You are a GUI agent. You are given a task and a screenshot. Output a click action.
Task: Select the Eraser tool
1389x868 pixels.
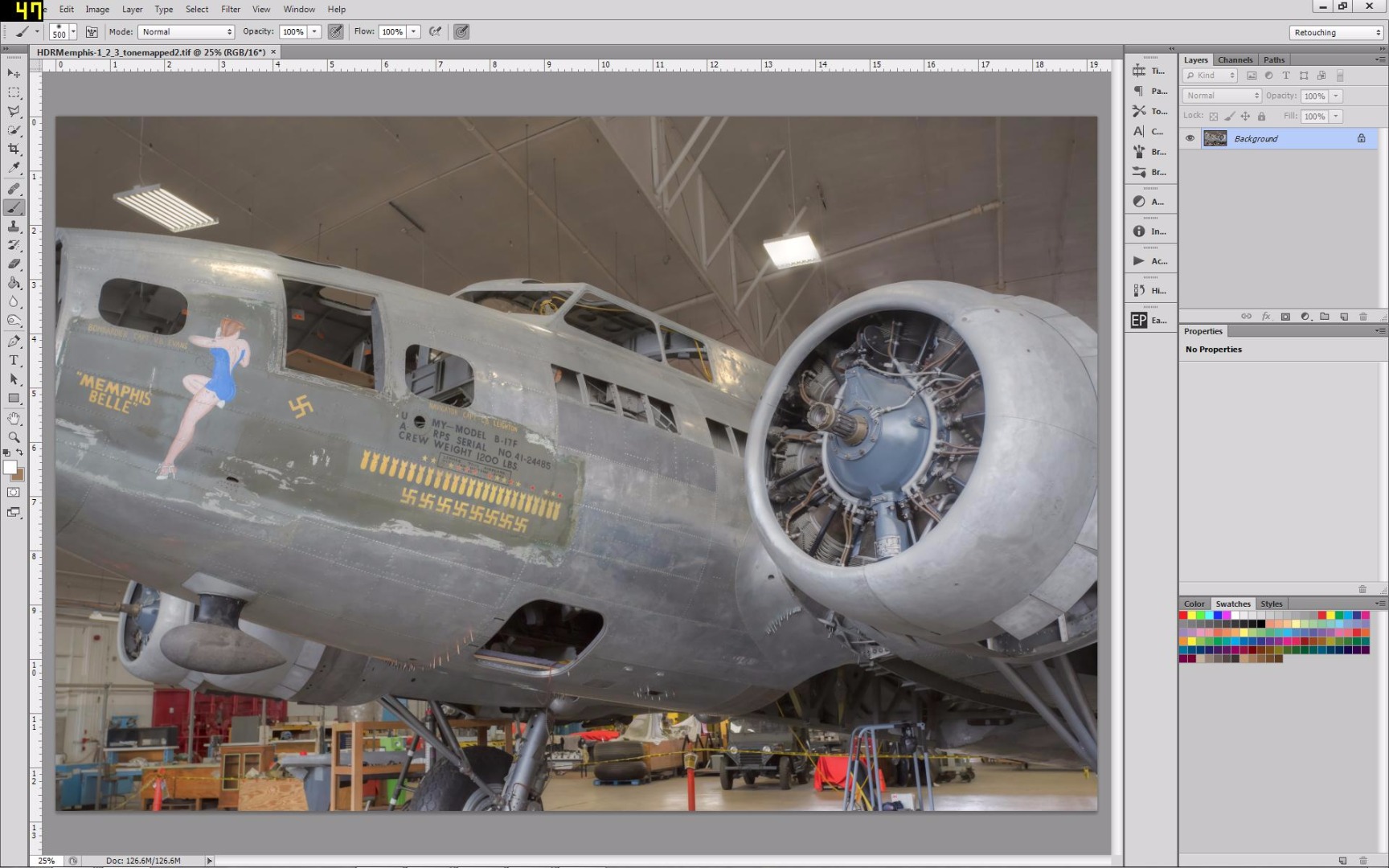pyautogui.click(x=14, y=264)
